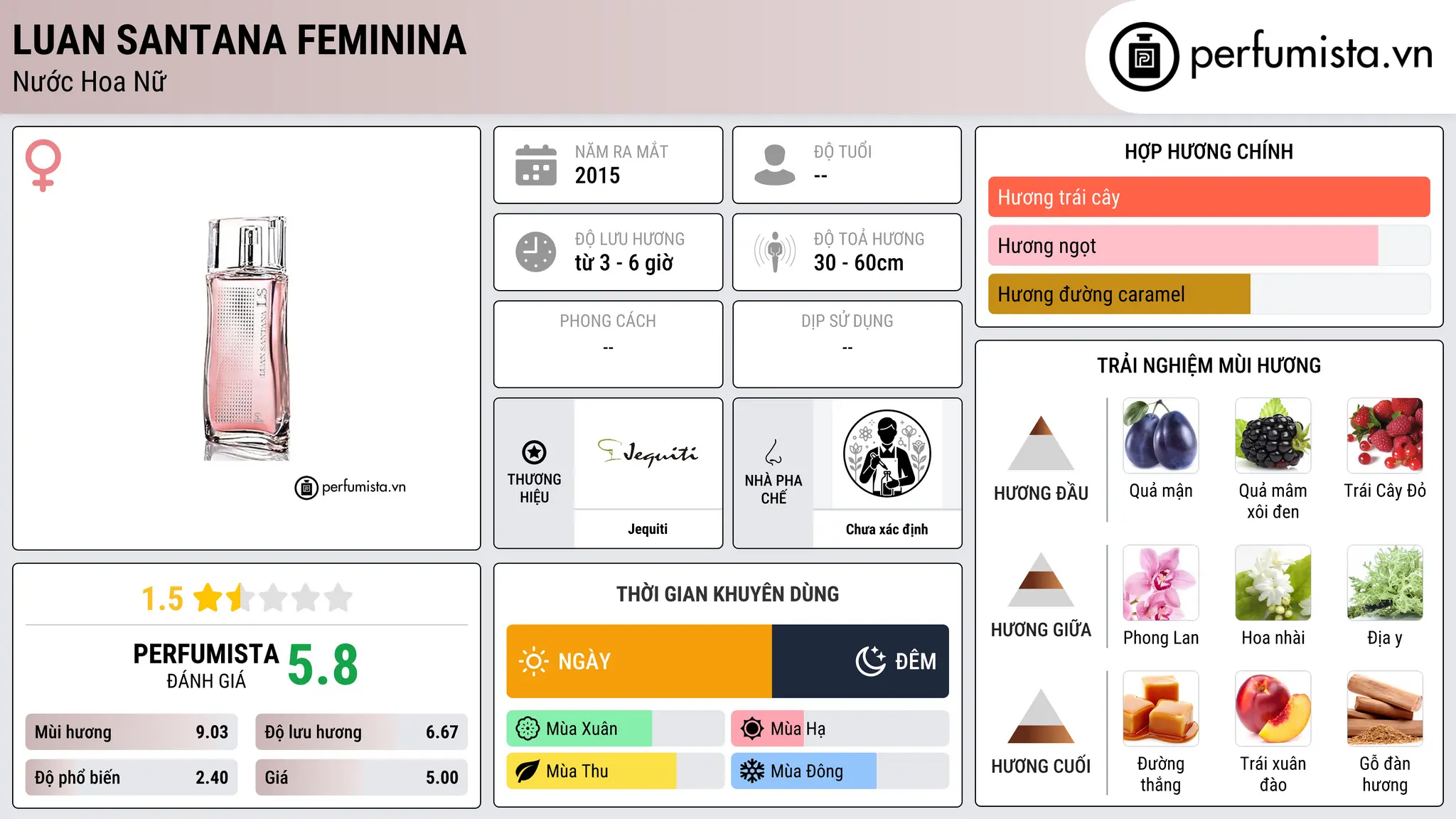Open the Trái xuân đào nectarine image
1456x819 pixels.
pos(1273,709)
